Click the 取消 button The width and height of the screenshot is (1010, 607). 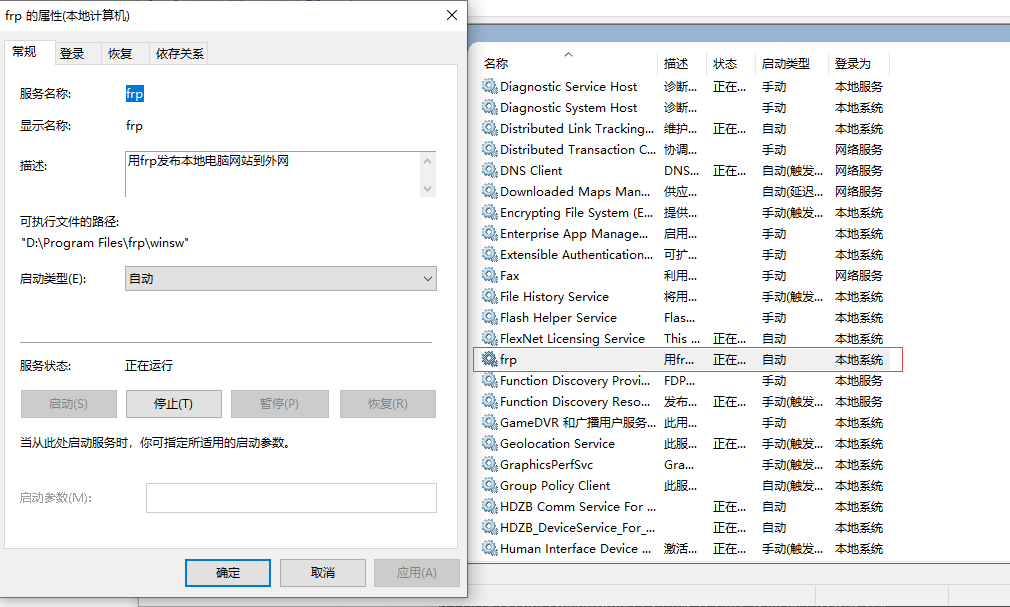click(322, 573)
